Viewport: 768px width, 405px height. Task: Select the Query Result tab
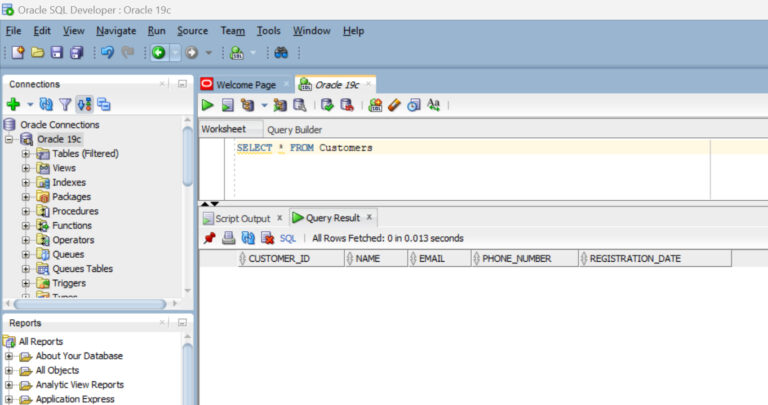(x=333, y=218)
